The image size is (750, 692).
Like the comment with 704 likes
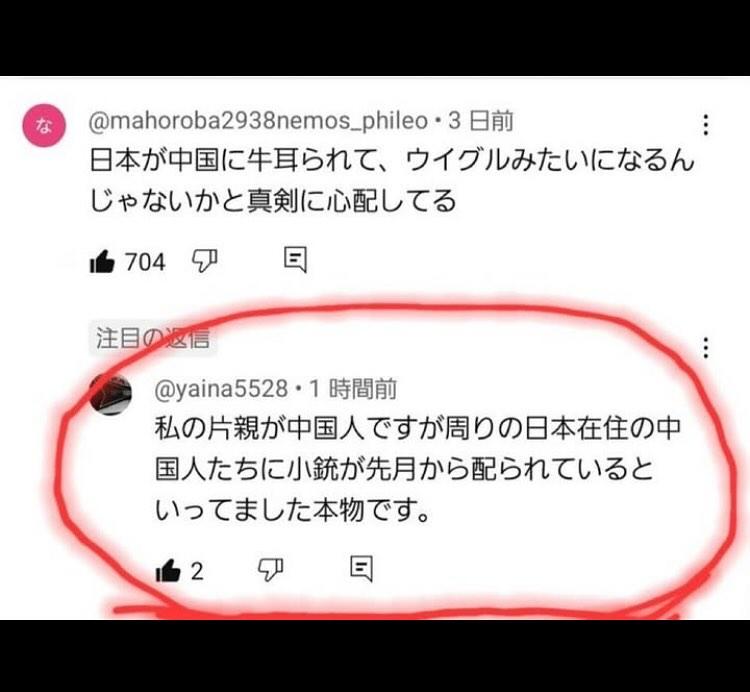click(x=102, y=262)
